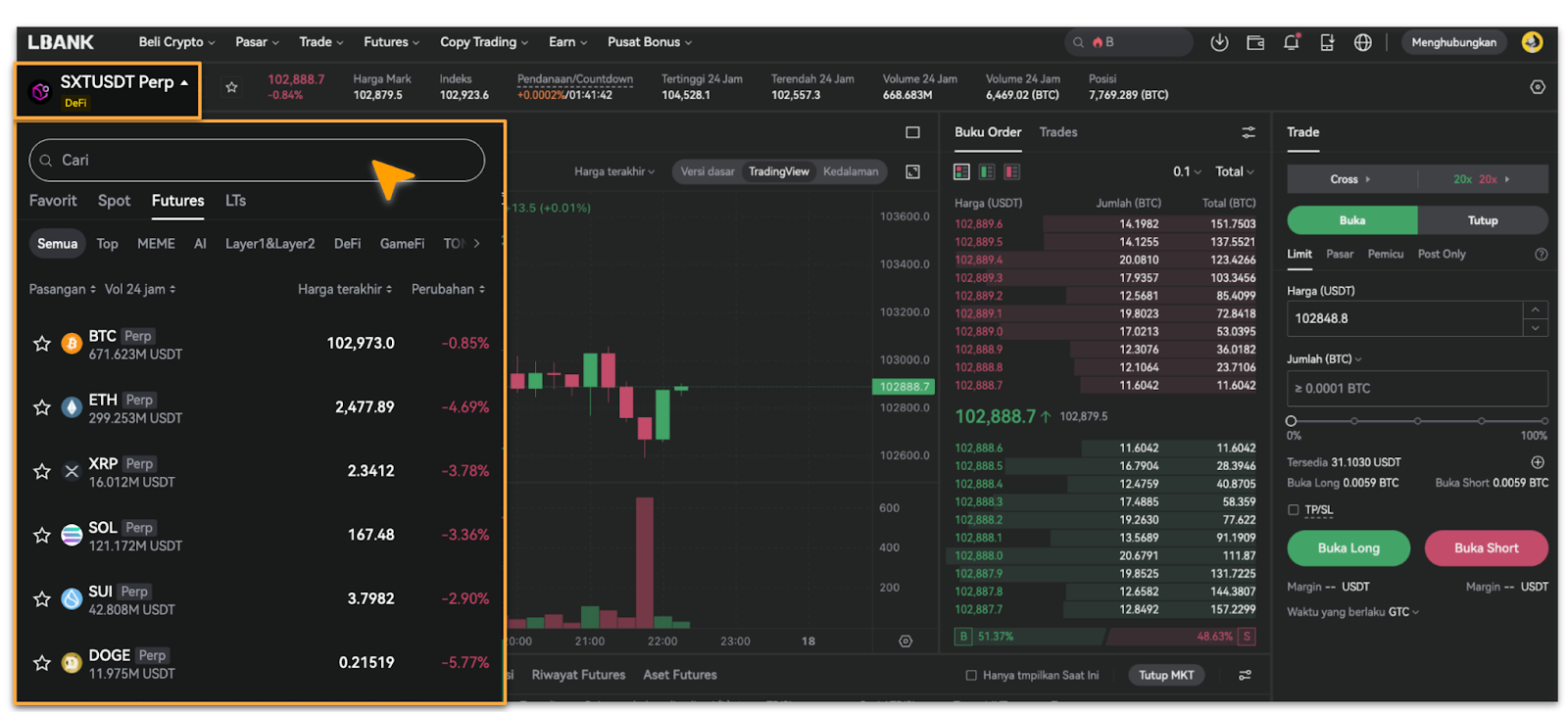Select Kedalaman chart mode
The height and width of the screenshot is (712, 1568).
[x=851, y=171]
